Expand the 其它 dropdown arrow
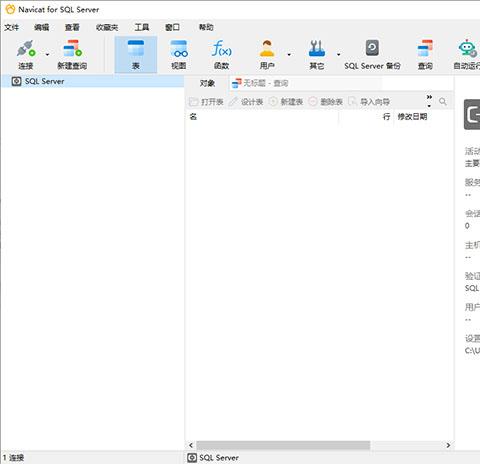Viewport: 480px width, 464px height. [x=338, y=55]
